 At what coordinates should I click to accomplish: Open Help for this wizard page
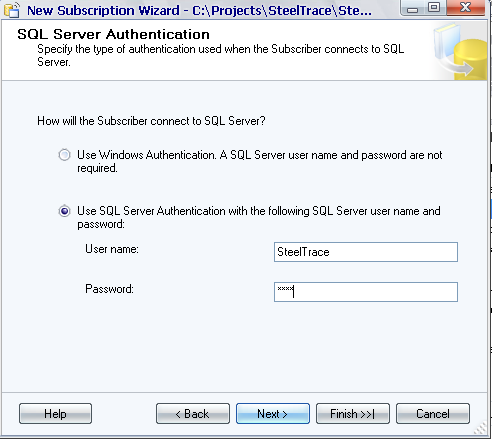tap(55, 414)
